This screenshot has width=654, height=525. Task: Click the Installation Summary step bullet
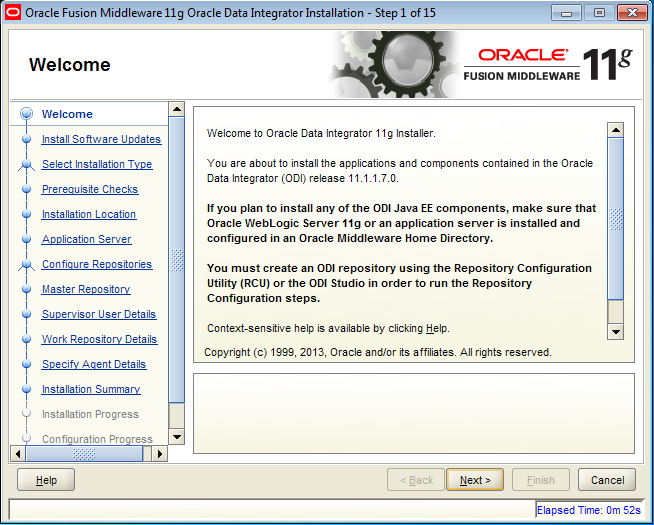tap(26, 389)
